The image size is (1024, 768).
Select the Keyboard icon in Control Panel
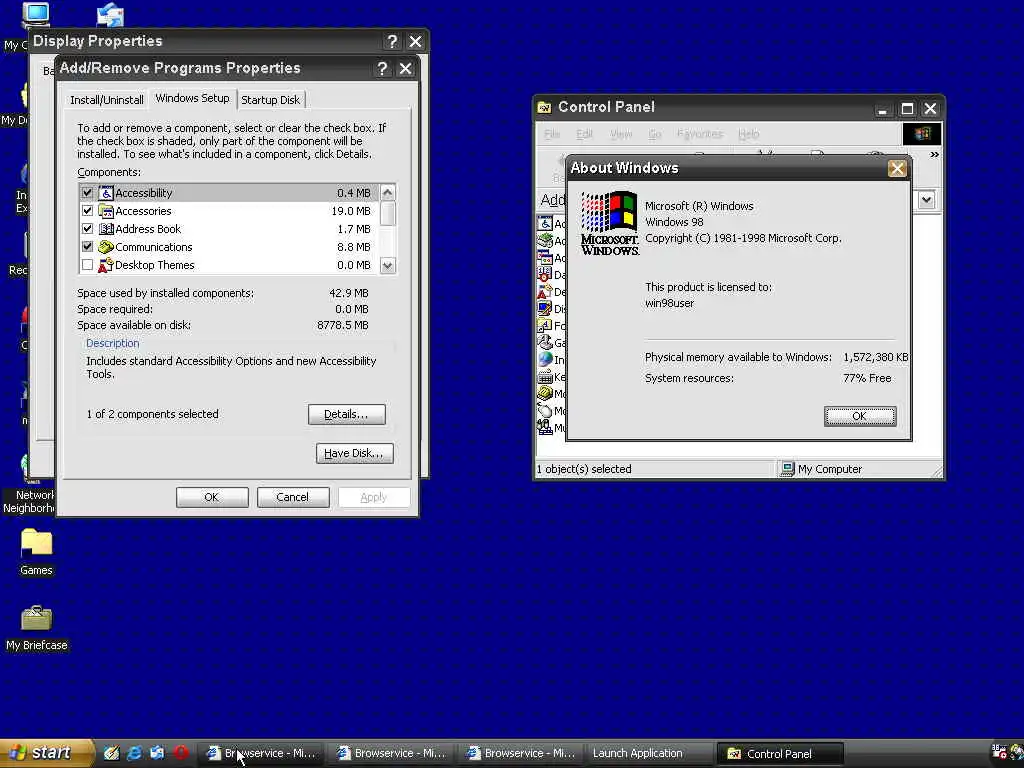tap(545, 377)
